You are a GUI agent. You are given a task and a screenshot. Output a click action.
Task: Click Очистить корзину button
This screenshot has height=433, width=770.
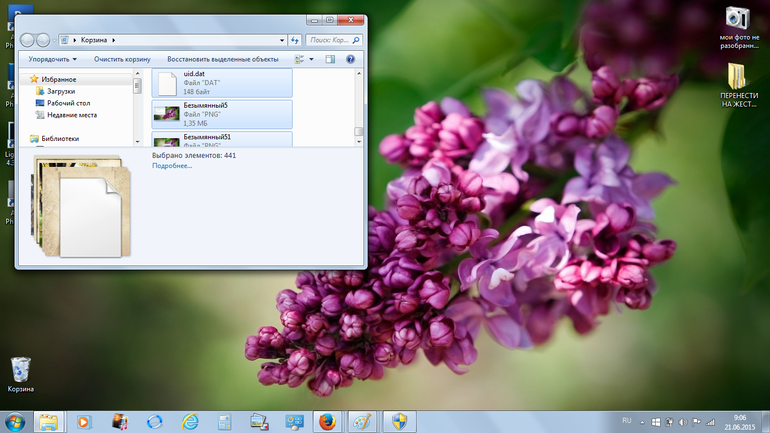[122, 60]
